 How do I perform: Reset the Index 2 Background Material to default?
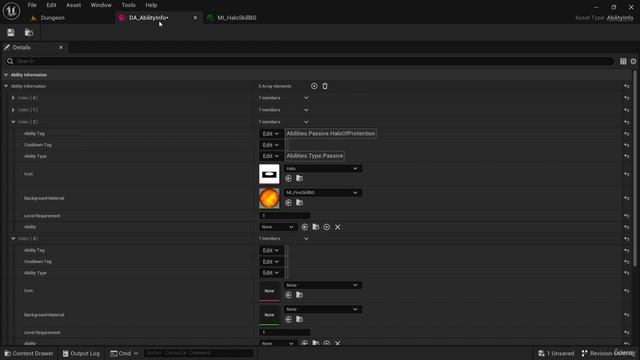pos(627,198)
